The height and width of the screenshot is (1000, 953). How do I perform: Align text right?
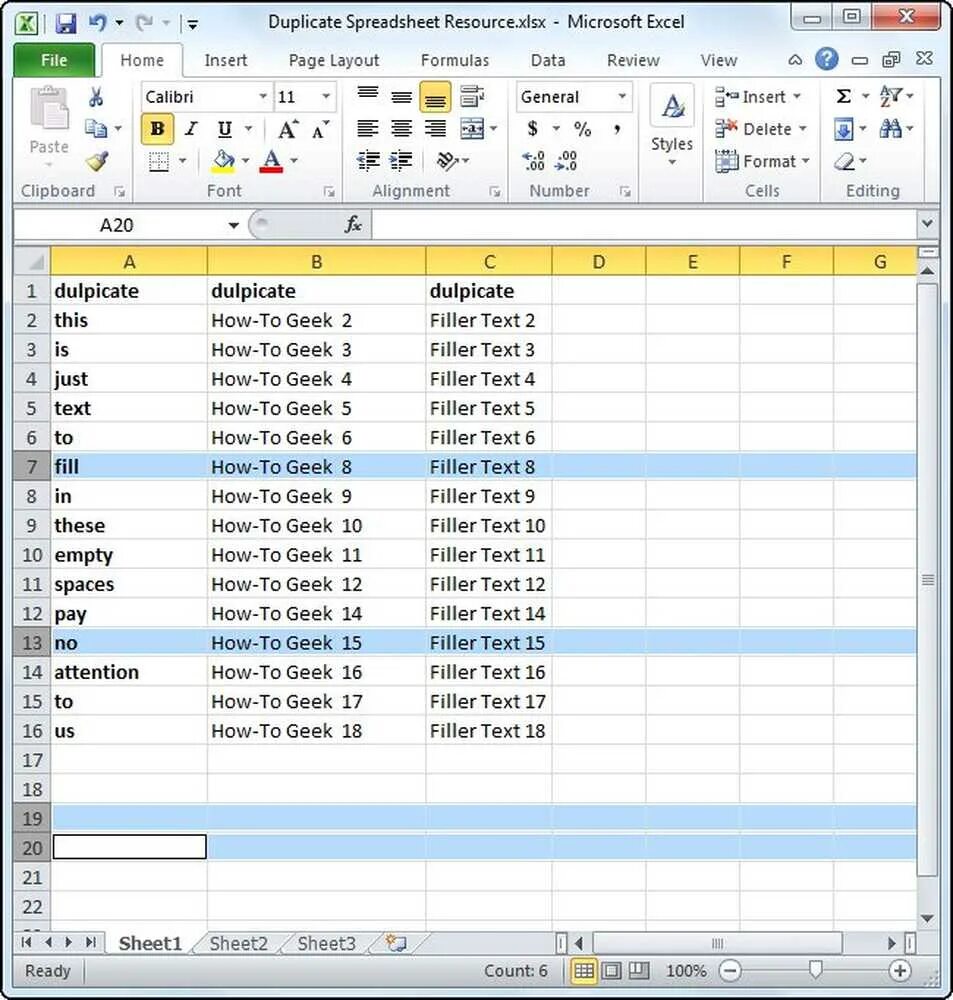(436, 129)
